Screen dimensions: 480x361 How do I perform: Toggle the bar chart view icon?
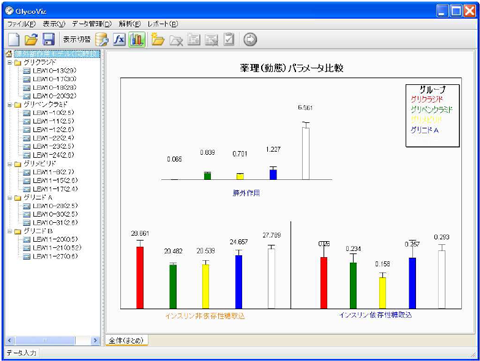[137, 40]
